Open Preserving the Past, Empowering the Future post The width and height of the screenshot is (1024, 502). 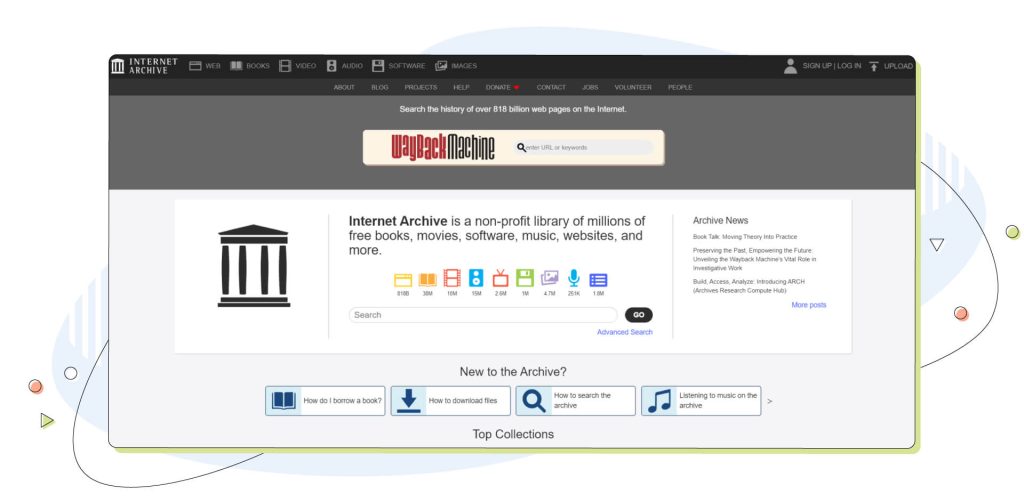[x=754, y=259]
